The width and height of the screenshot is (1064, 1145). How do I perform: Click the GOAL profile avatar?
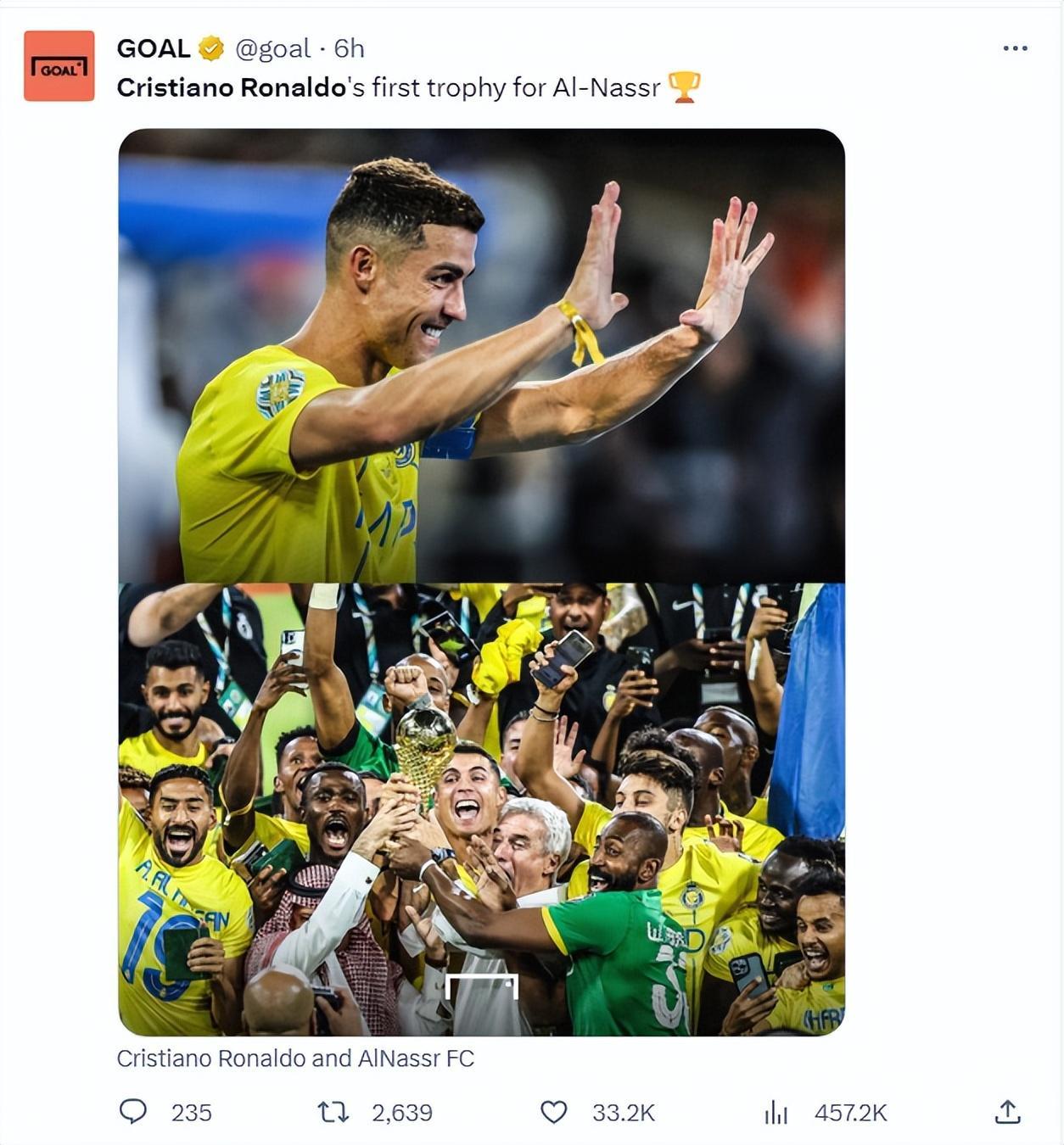click(x=59, y=66)
